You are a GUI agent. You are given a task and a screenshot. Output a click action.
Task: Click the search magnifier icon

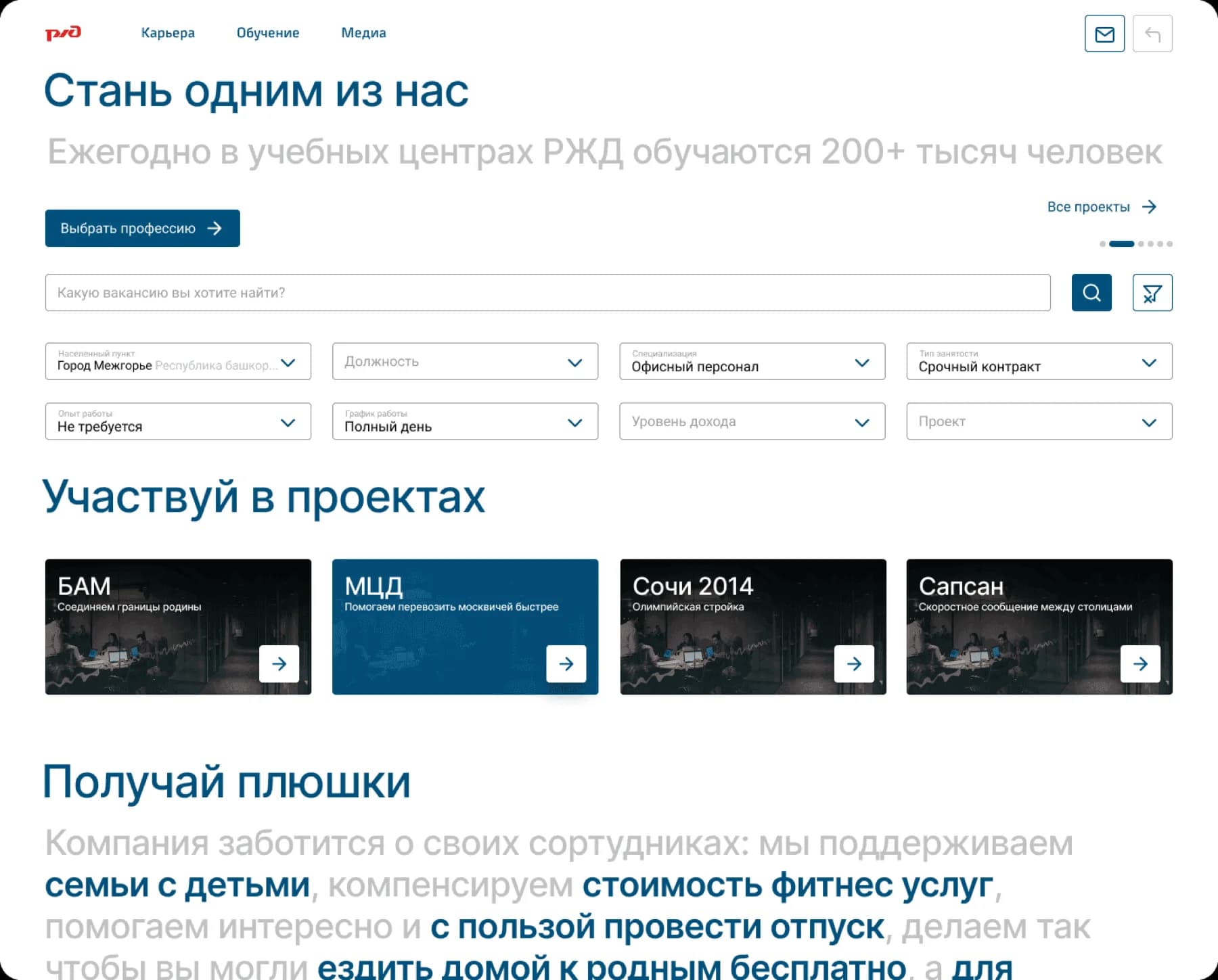(1091, 293)
